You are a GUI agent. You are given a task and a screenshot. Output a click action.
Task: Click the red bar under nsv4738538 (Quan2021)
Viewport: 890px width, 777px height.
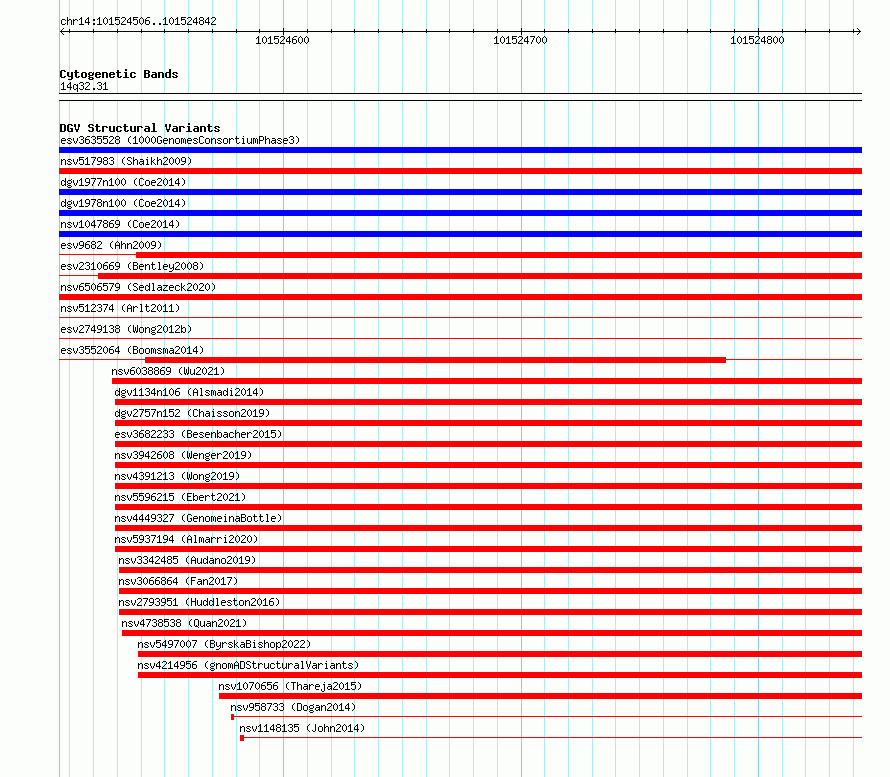pyautogui.click(x=492, y=633)
